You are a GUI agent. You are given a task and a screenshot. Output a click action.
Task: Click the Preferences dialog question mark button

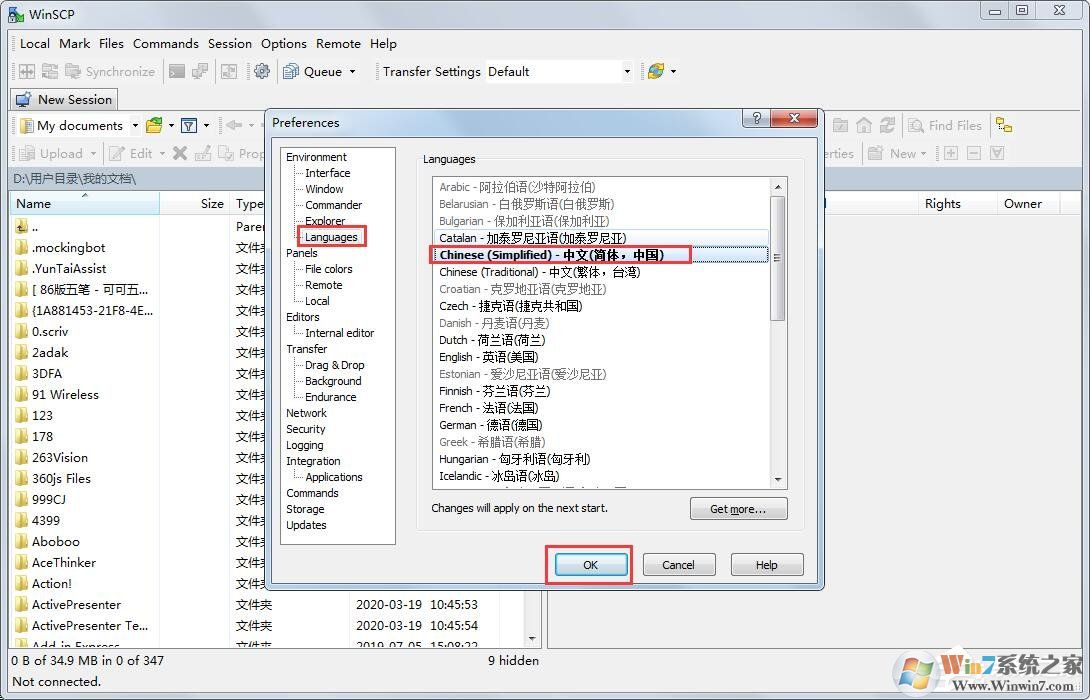[756, 118]
